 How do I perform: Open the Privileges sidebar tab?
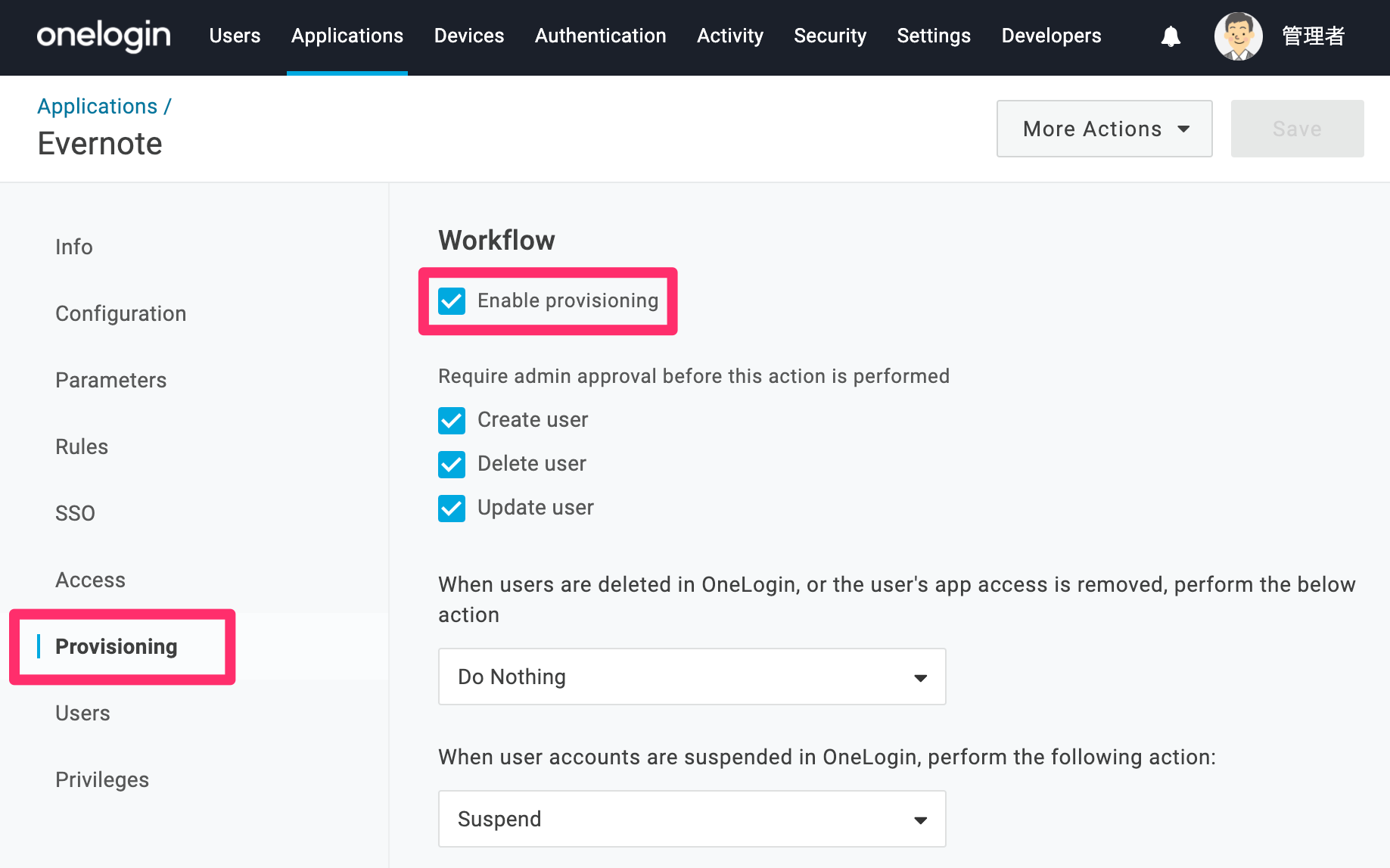click(x=102, y=779)
